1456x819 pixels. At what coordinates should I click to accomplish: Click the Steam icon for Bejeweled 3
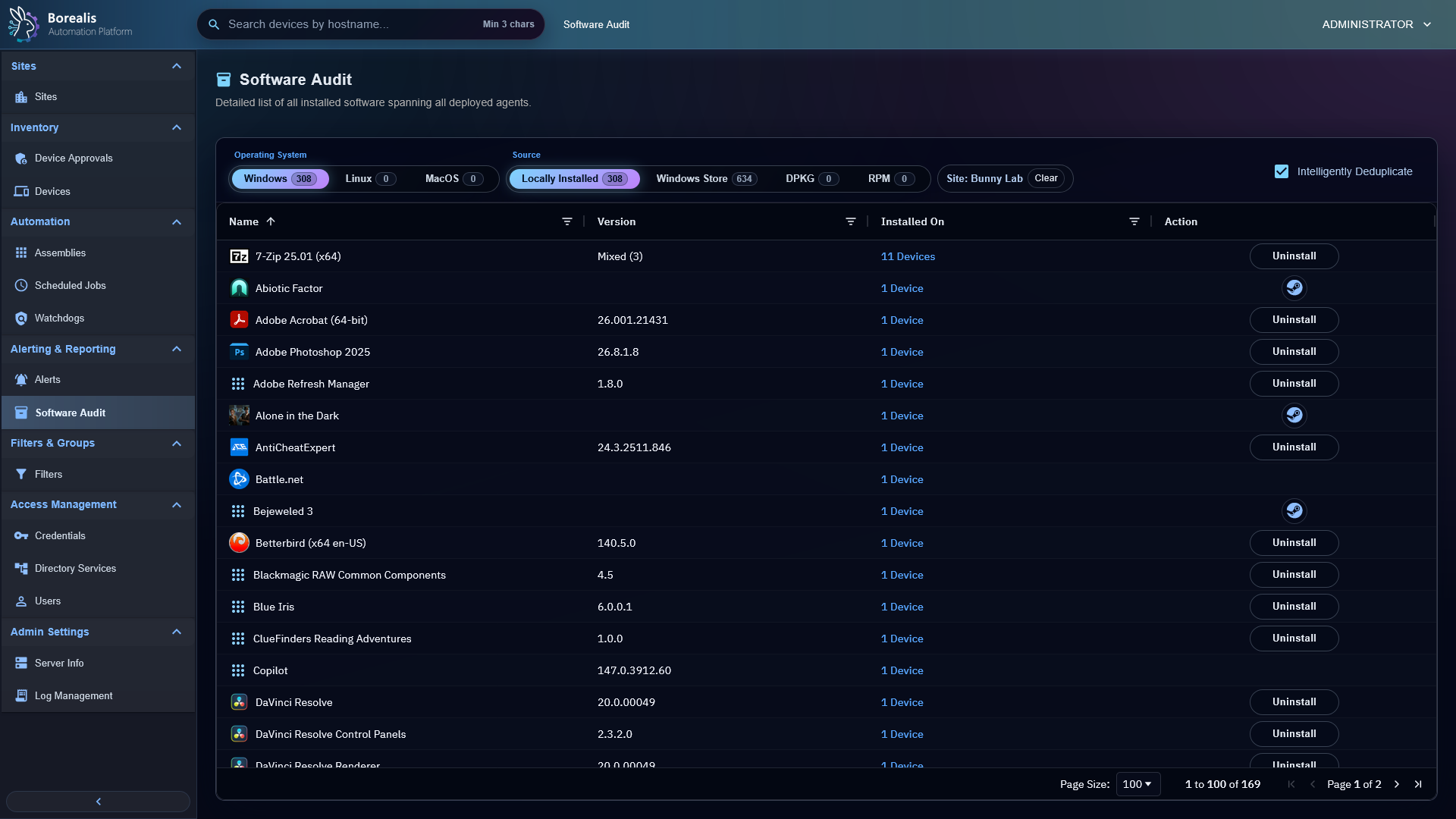pyautogui.click(x=1294, y=511)
